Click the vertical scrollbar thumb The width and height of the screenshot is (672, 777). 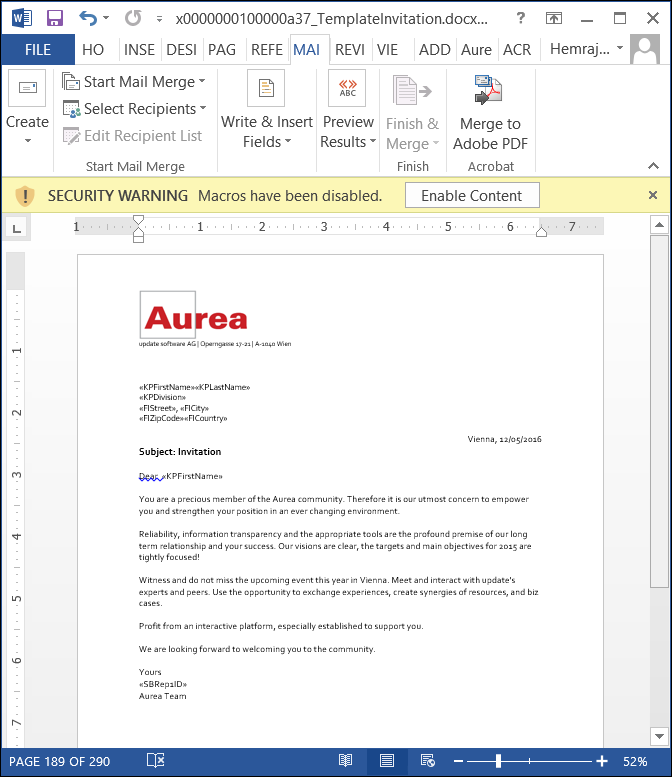[659, 411]
